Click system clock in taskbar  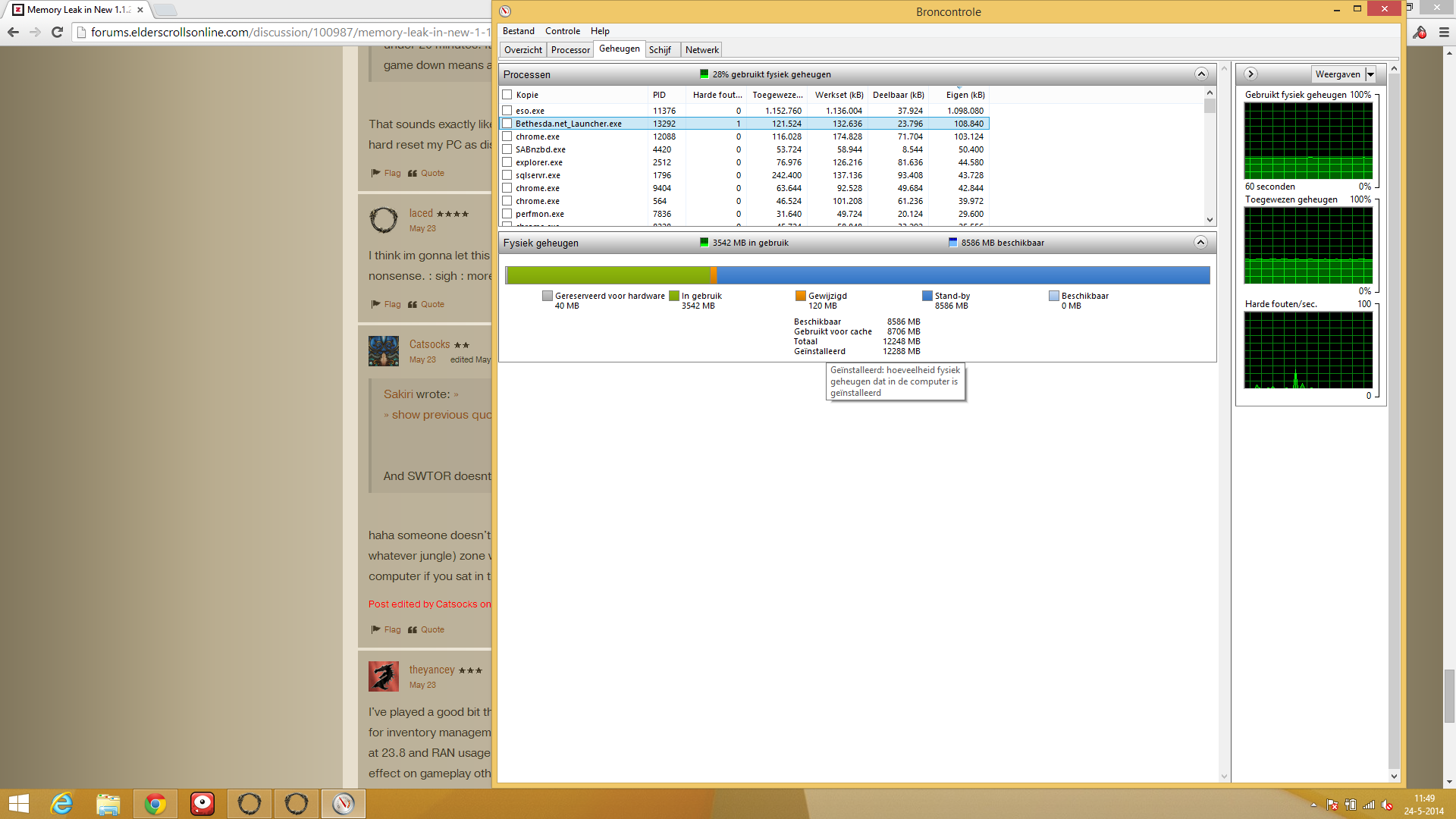coord(1424,805)
